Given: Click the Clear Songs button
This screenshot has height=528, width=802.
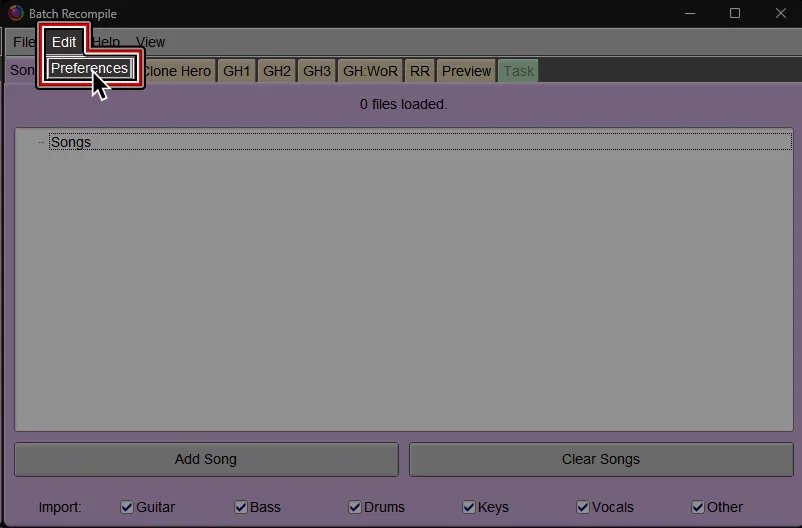Looking at the screenshot, I should tap(601, 459).
